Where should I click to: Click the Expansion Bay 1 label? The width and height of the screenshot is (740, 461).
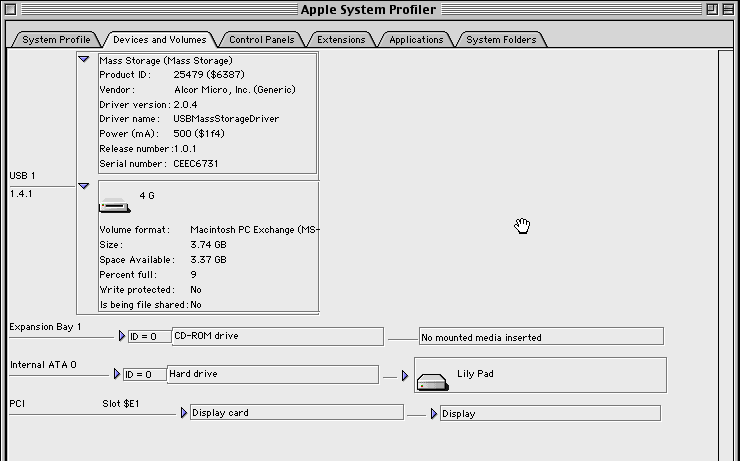click(x=45, y=327)
